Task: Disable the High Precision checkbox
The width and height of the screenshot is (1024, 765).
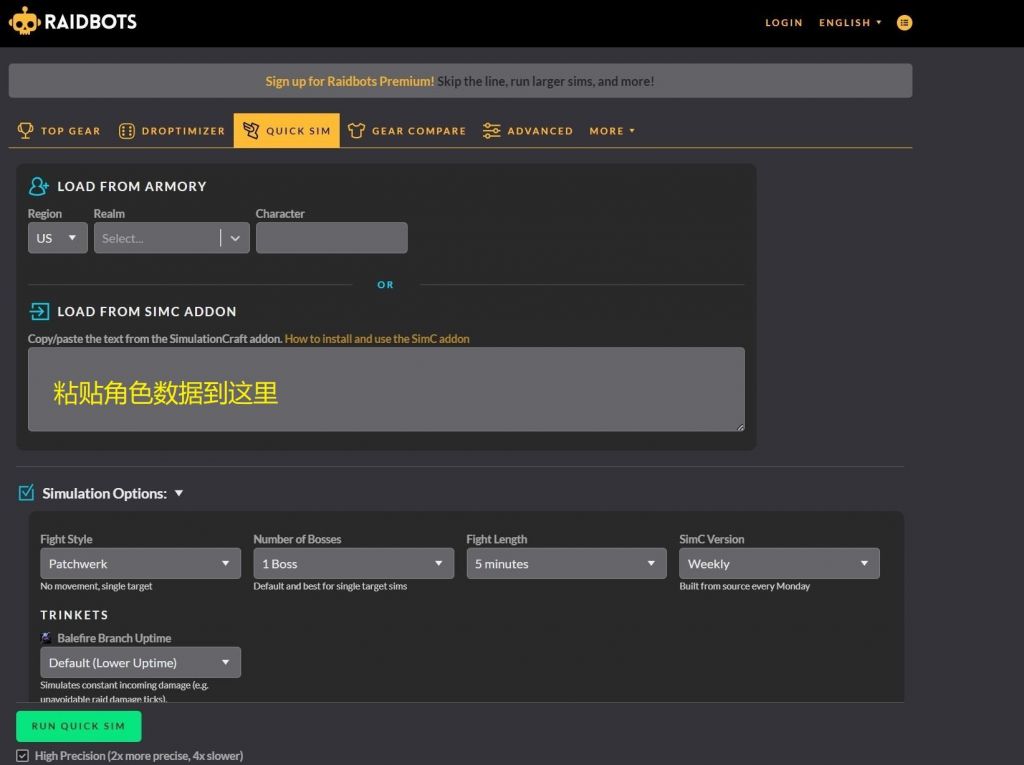Action: click(x=25, y=756)
